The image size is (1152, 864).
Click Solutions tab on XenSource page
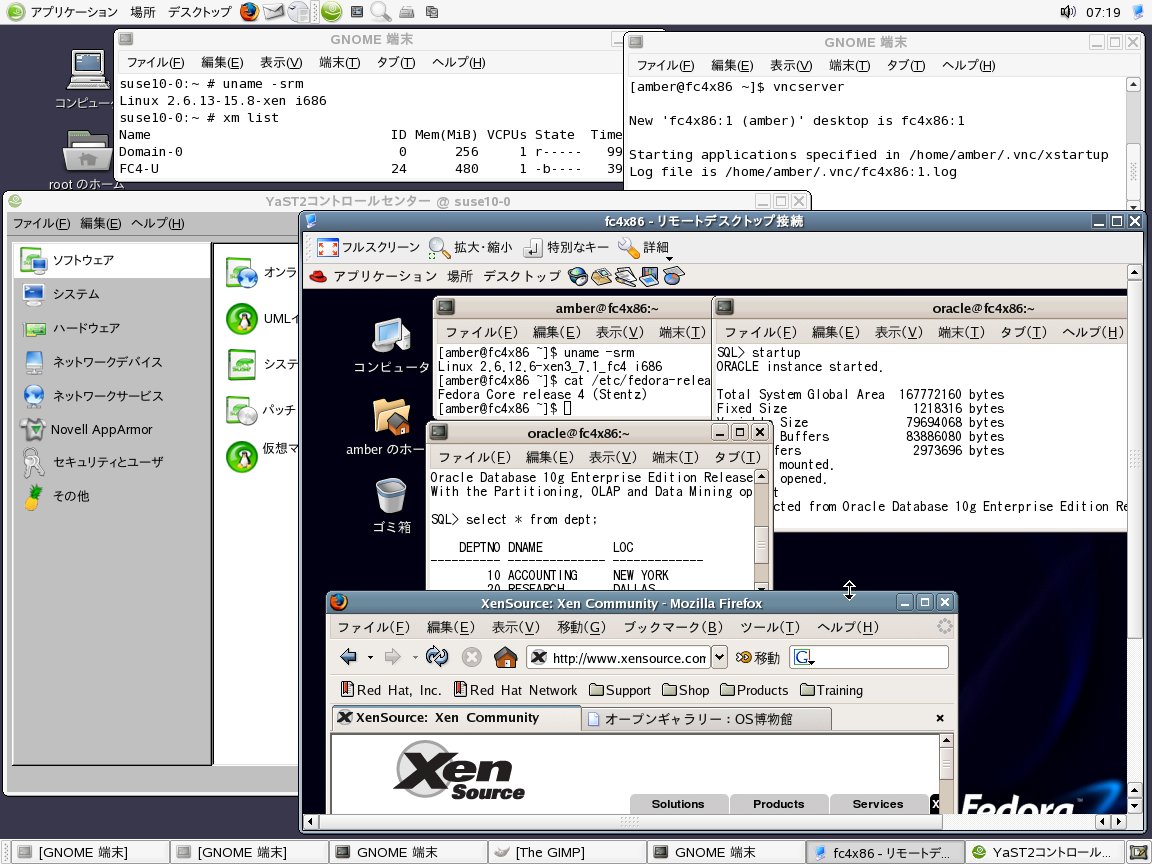point(678,804)
